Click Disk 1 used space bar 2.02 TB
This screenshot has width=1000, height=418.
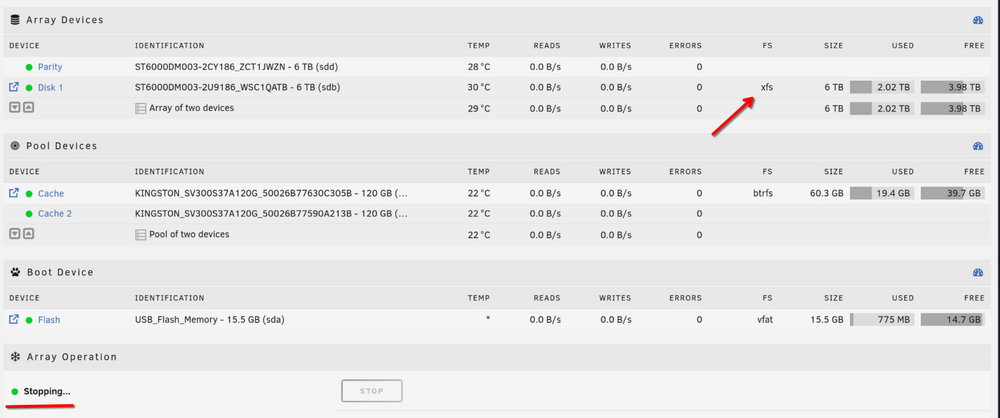882,87
